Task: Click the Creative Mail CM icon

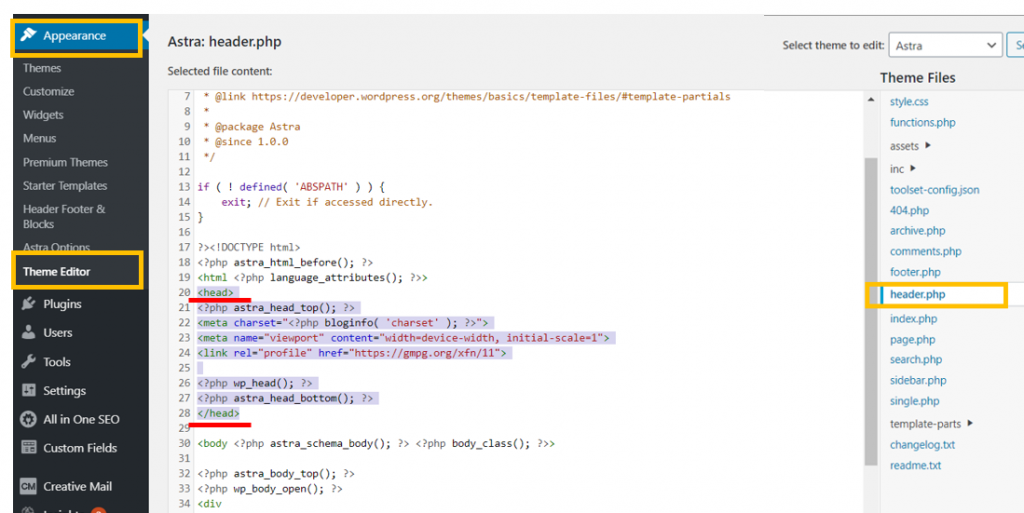Action: point(27,487)
